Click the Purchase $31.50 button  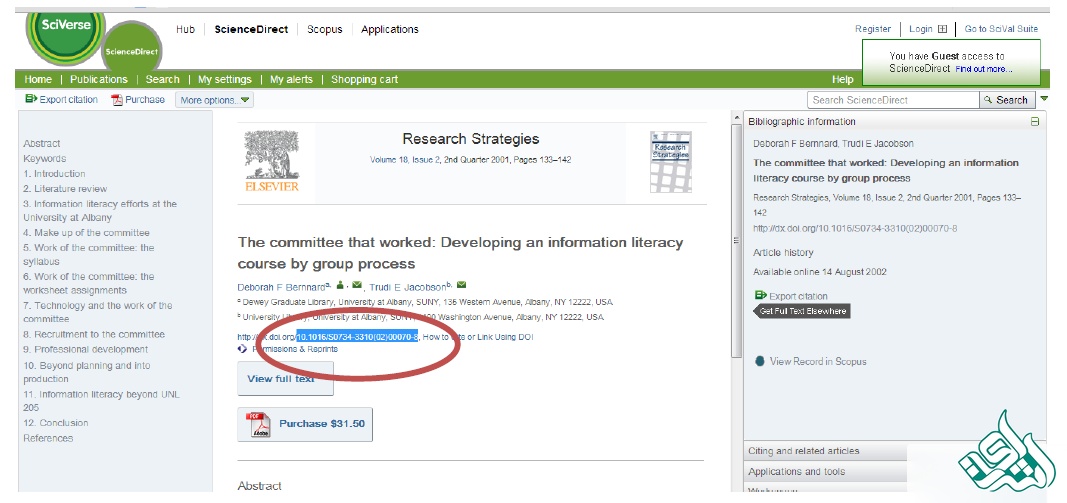coord(305,424)
